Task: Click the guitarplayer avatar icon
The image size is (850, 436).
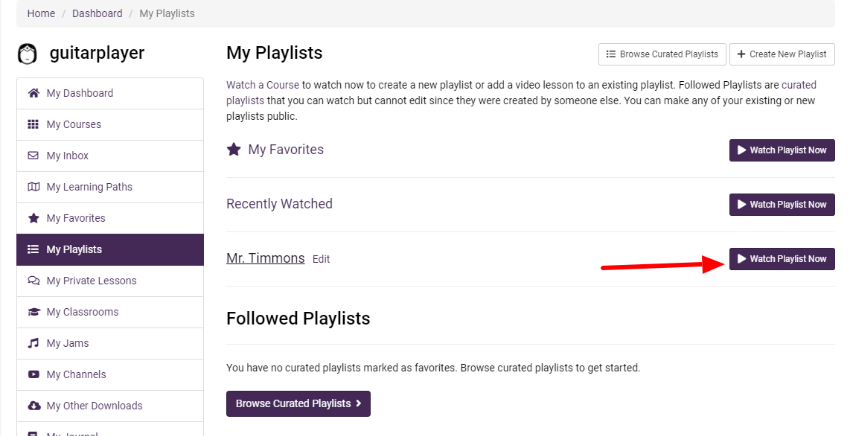Action: click(x=27, y=54)
